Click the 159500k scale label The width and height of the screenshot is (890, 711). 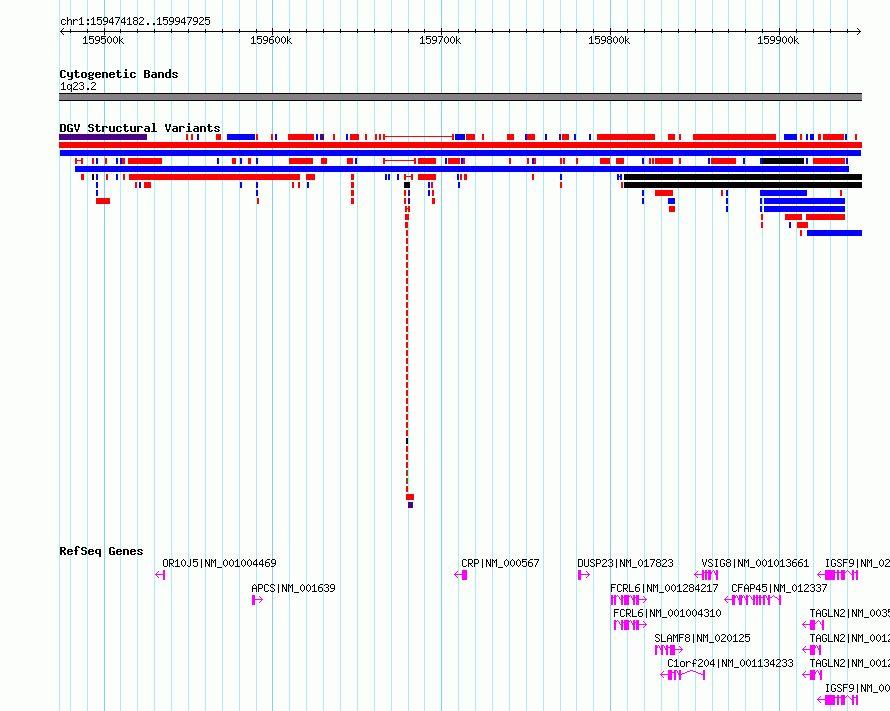tap(103, 40)
